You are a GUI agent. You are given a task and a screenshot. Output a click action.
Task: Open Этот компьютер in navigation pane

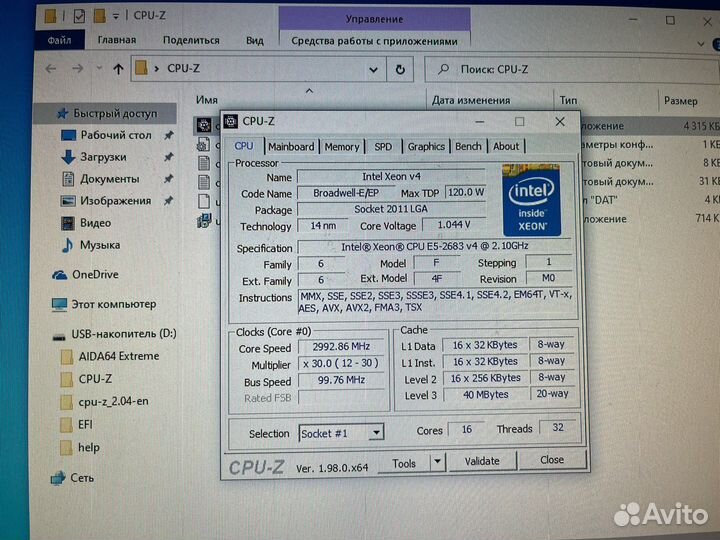click(104, 304)
